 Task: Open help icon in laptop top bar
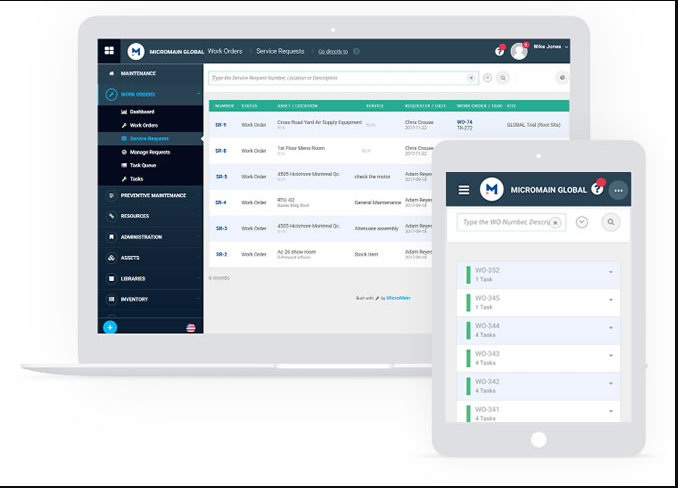499,50
